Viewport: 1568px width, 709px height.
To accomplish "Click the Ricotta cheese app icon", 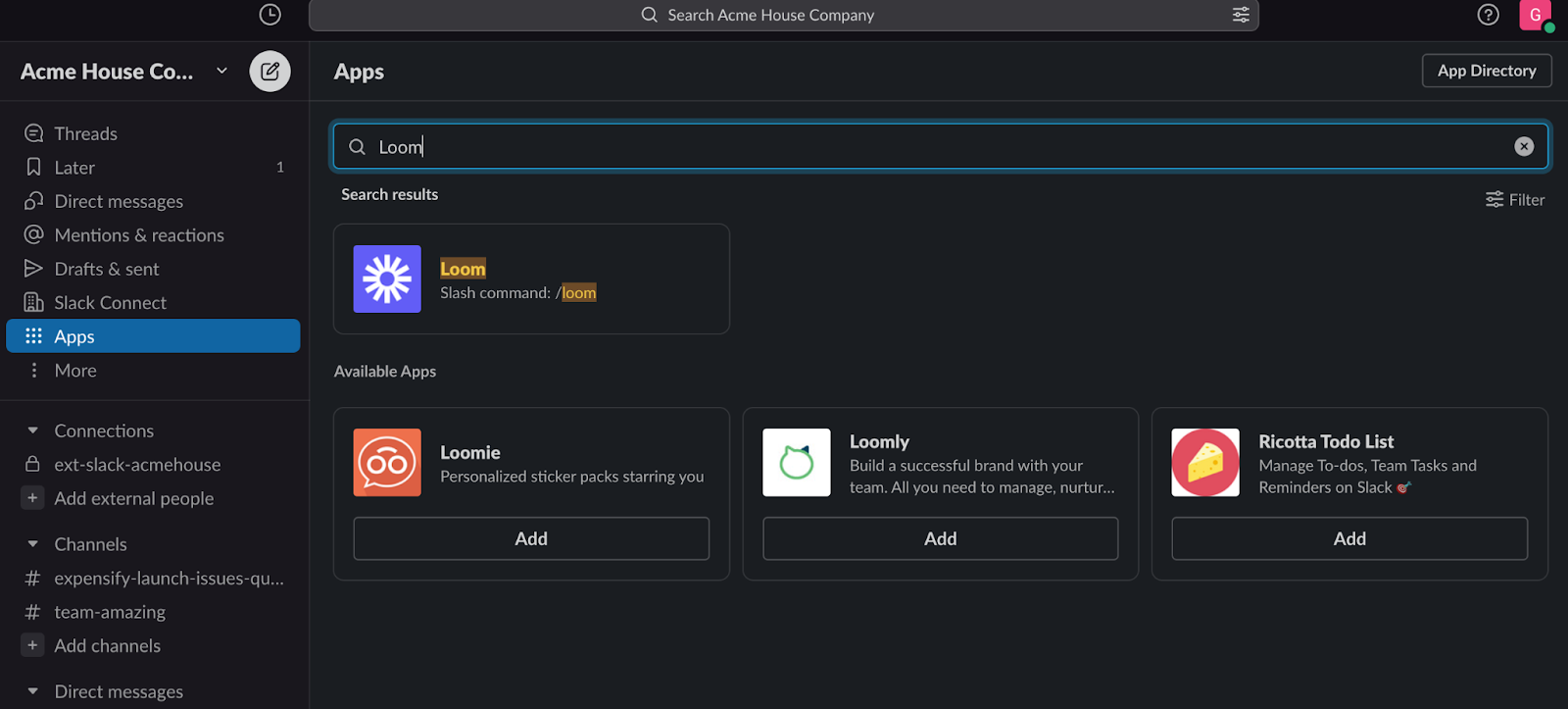I will pos(1205,463).
